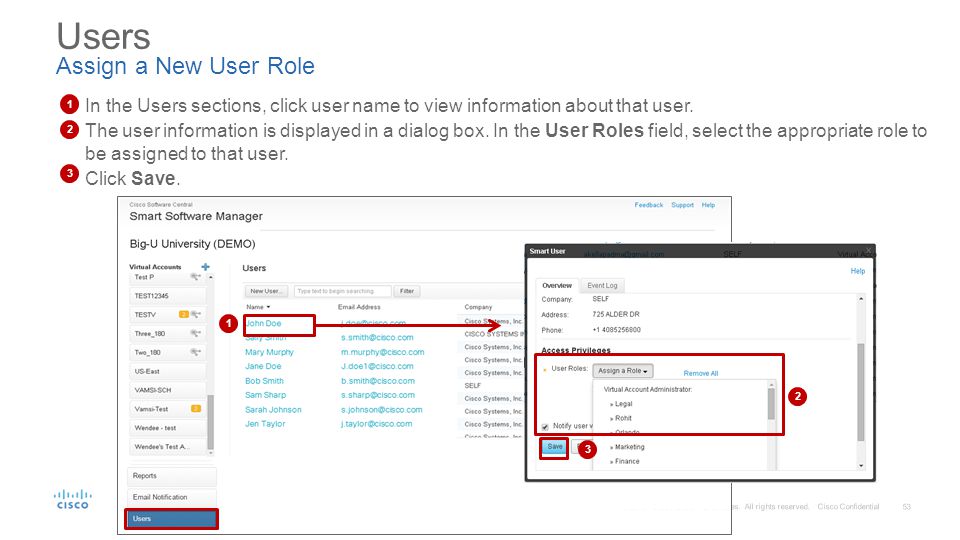This screenshot has width=960, height=540.
Task: Open user Mary Murphy
Action: (x=269, y=353)
